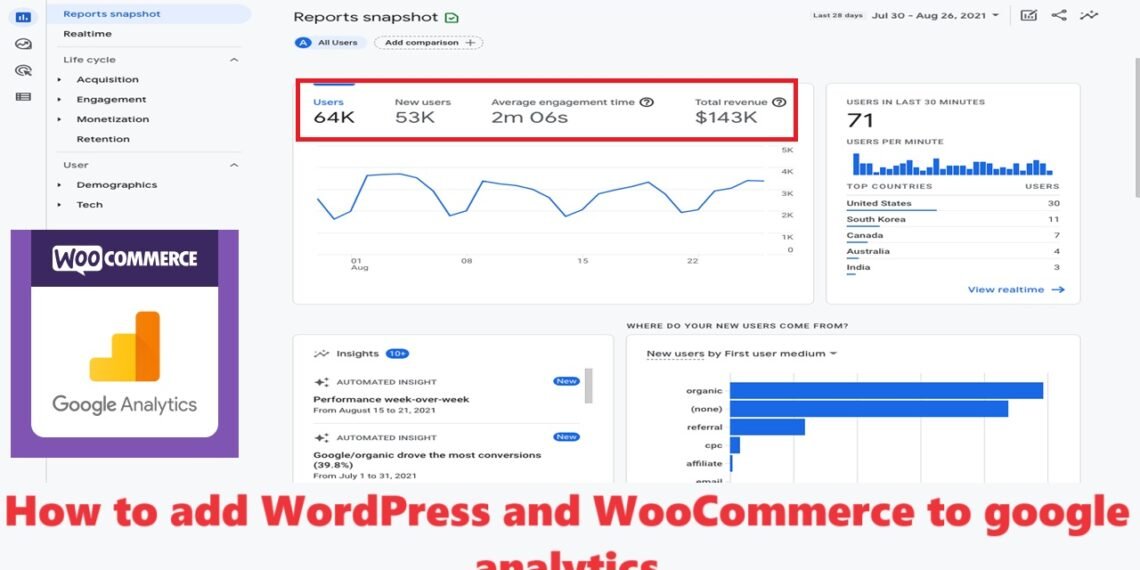Click the All Users comparison chip
Screen dimensions: 1140x570
[330, 43]
